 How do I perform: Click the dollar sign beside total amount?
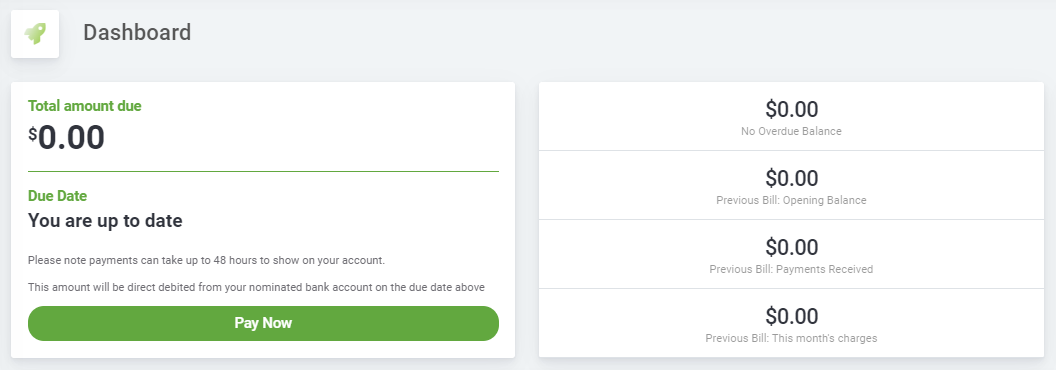[x=32, y=134]
